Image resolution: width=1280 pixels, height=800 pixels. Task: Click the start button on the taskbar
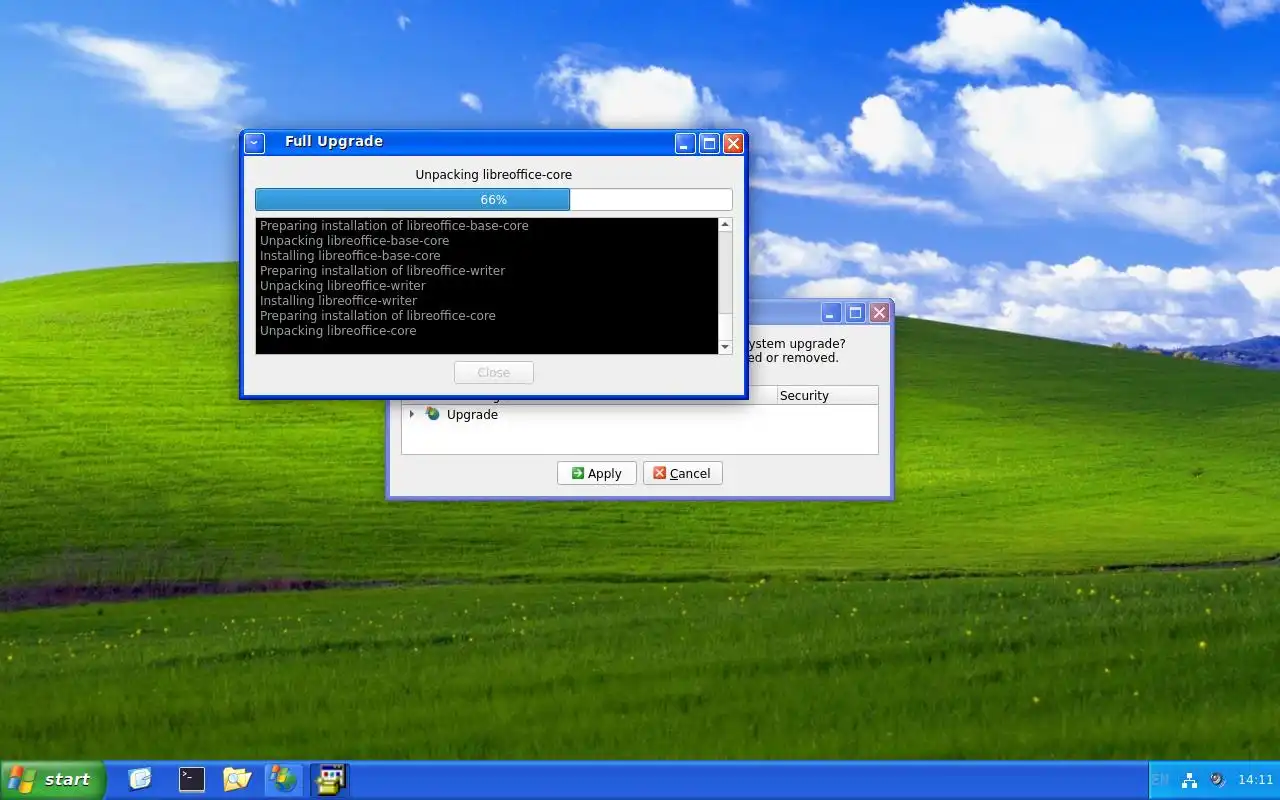click(x=52, y=780)
